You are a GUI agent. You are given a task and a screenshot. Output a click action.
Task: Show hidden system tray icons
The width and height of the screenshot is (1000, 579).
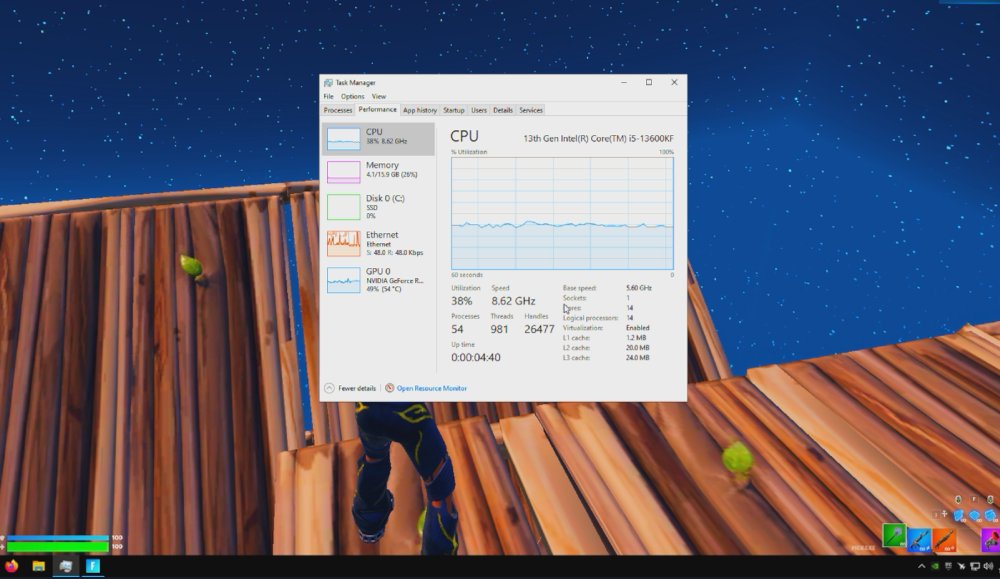[x=921, y=566]
